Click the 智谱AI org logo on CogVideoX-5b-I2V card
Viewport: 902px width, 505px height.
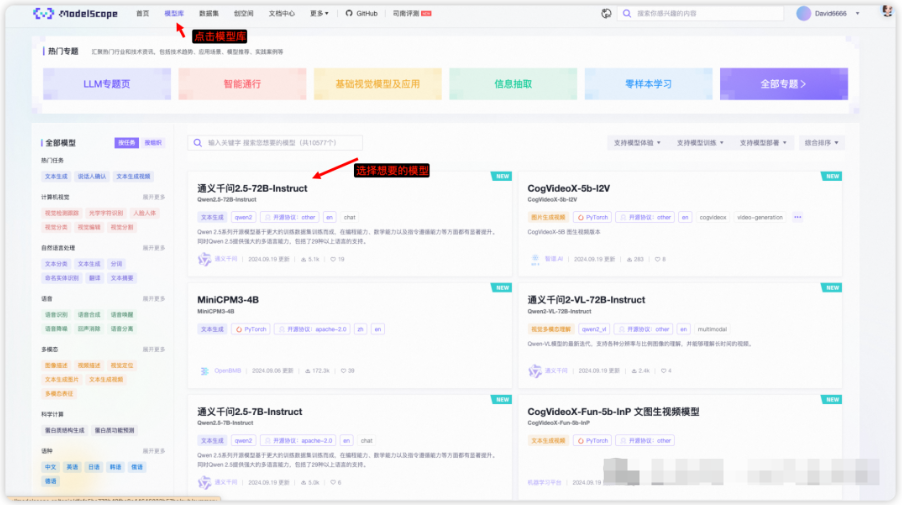coord(535,259)
